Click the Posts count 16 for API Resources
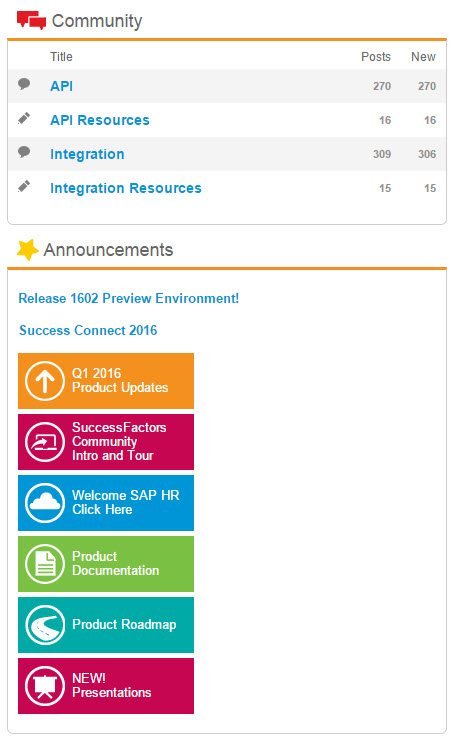This screenshot has height=736, width=475. (385, 121)
